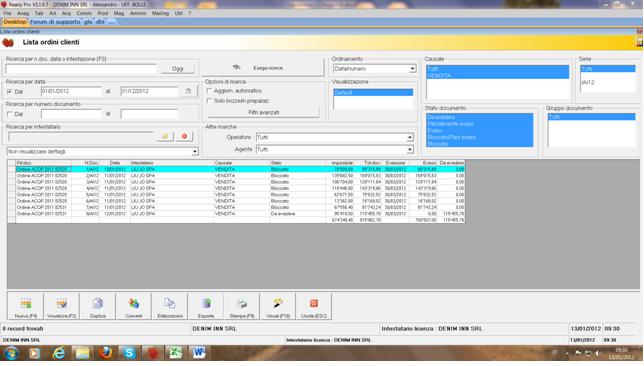Click the Esegui ricerca button
The height and width of the screenshot is (366, 644).
(263, 68)
